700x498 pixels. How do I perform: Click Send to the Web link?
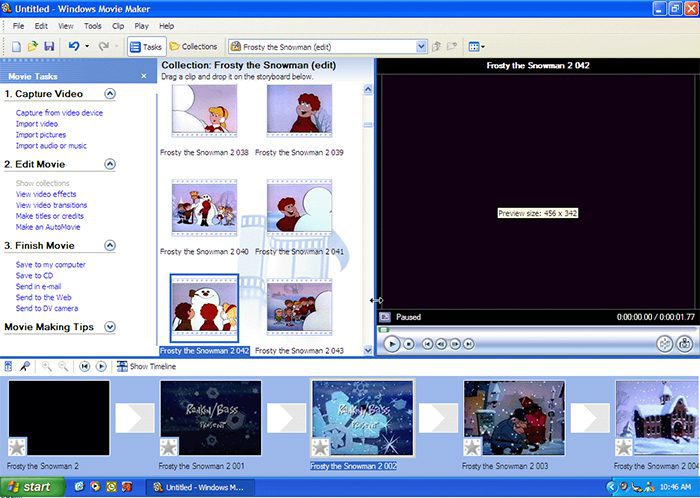[43, 297]
